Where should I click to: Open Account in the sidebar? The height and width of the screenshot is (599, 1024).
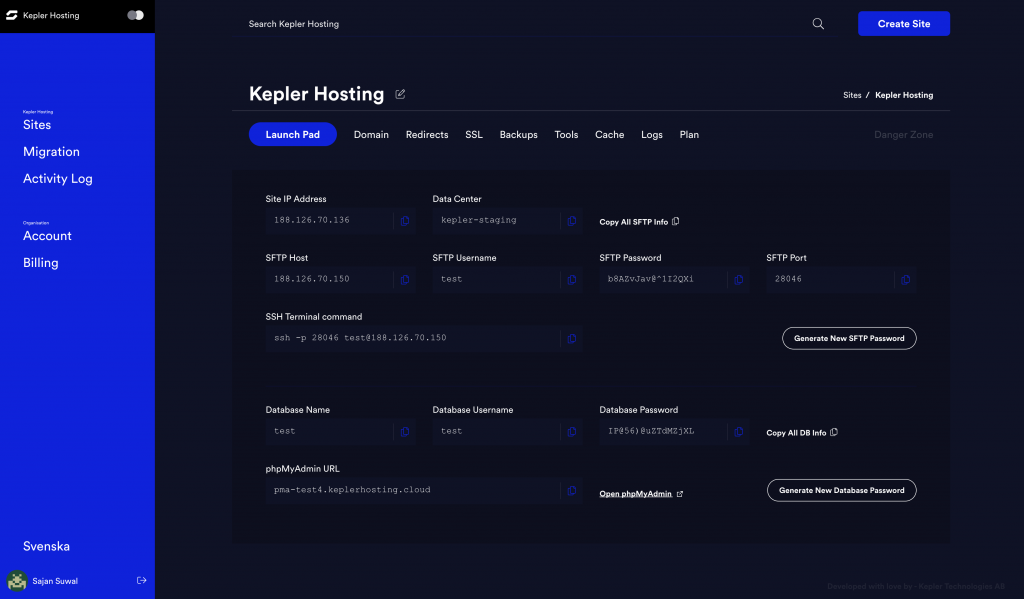coord(47,236)
